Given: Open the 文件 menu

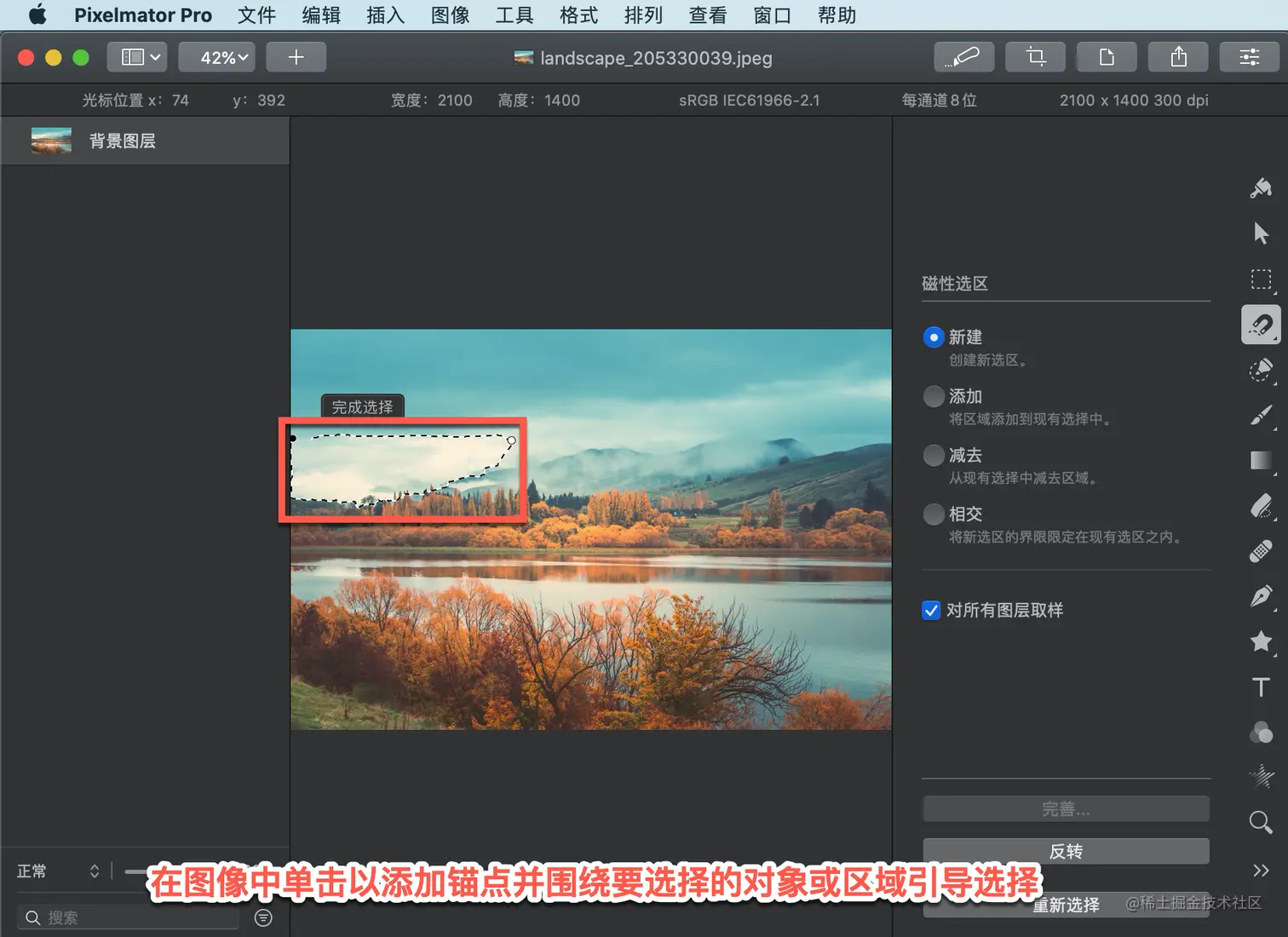Looking at the screenshot, I should coord(256,15).
